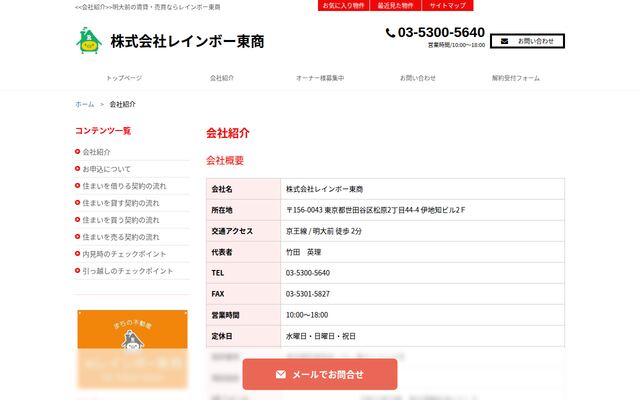Image resolution: width=640 pixels, height=400 pixels.
Task: Click the ホーム breadcrumb link
Action: (x=84, y=104)
